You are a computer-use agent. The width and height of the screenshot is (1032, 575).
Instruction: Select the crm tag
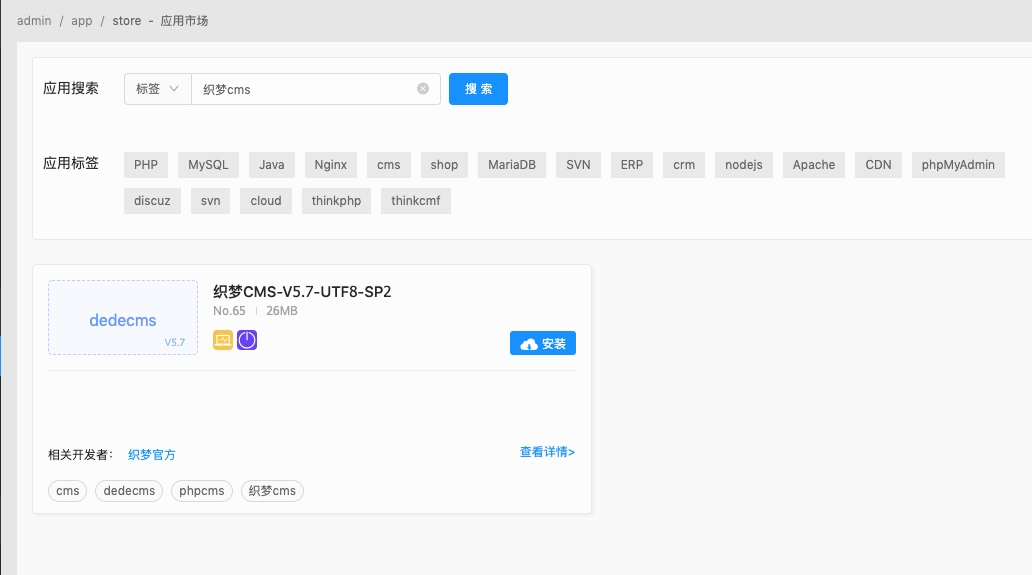684,164
